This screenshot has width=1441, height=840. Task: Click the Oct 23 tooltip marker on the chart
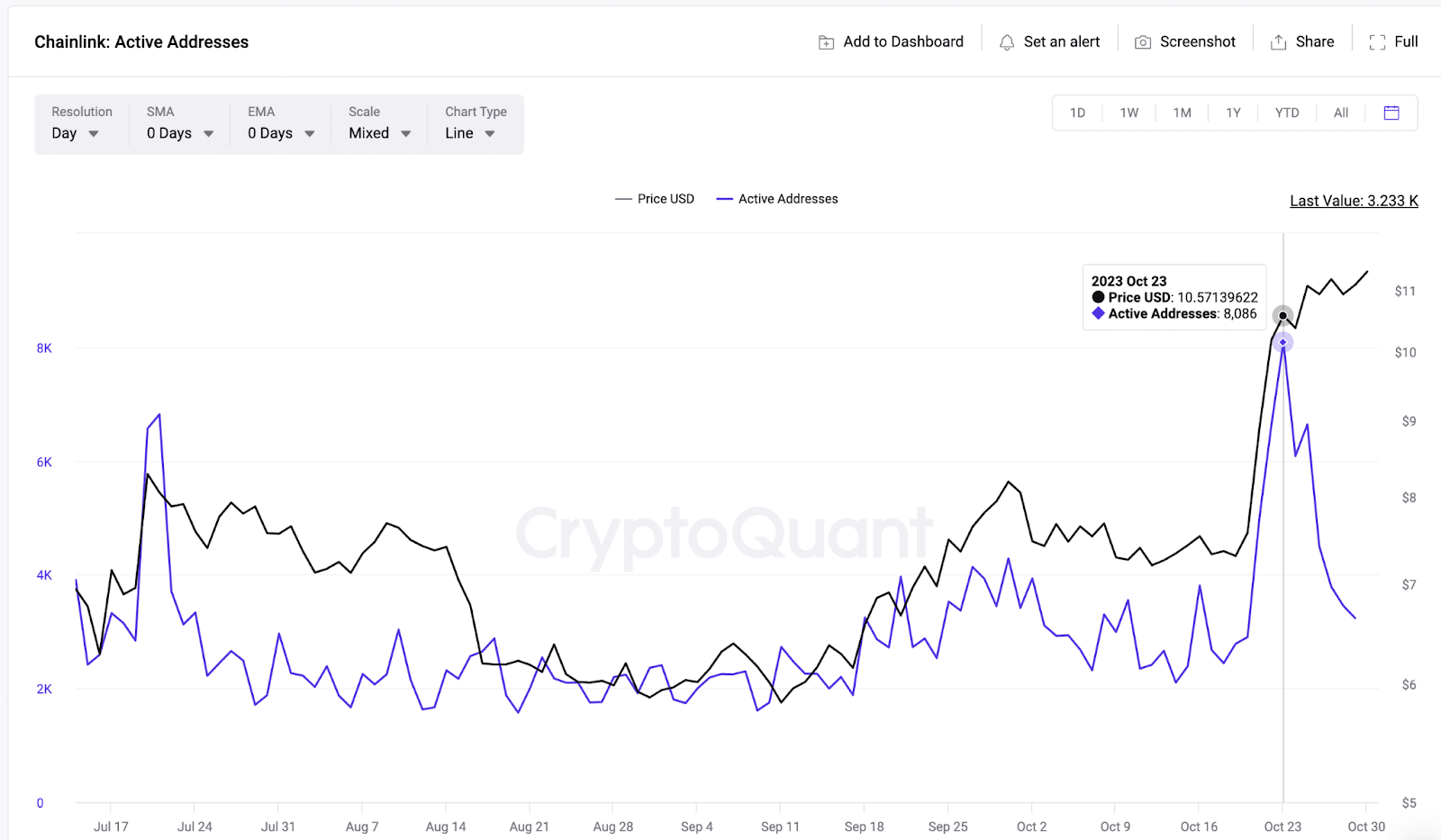click(x=1282, y=316)
